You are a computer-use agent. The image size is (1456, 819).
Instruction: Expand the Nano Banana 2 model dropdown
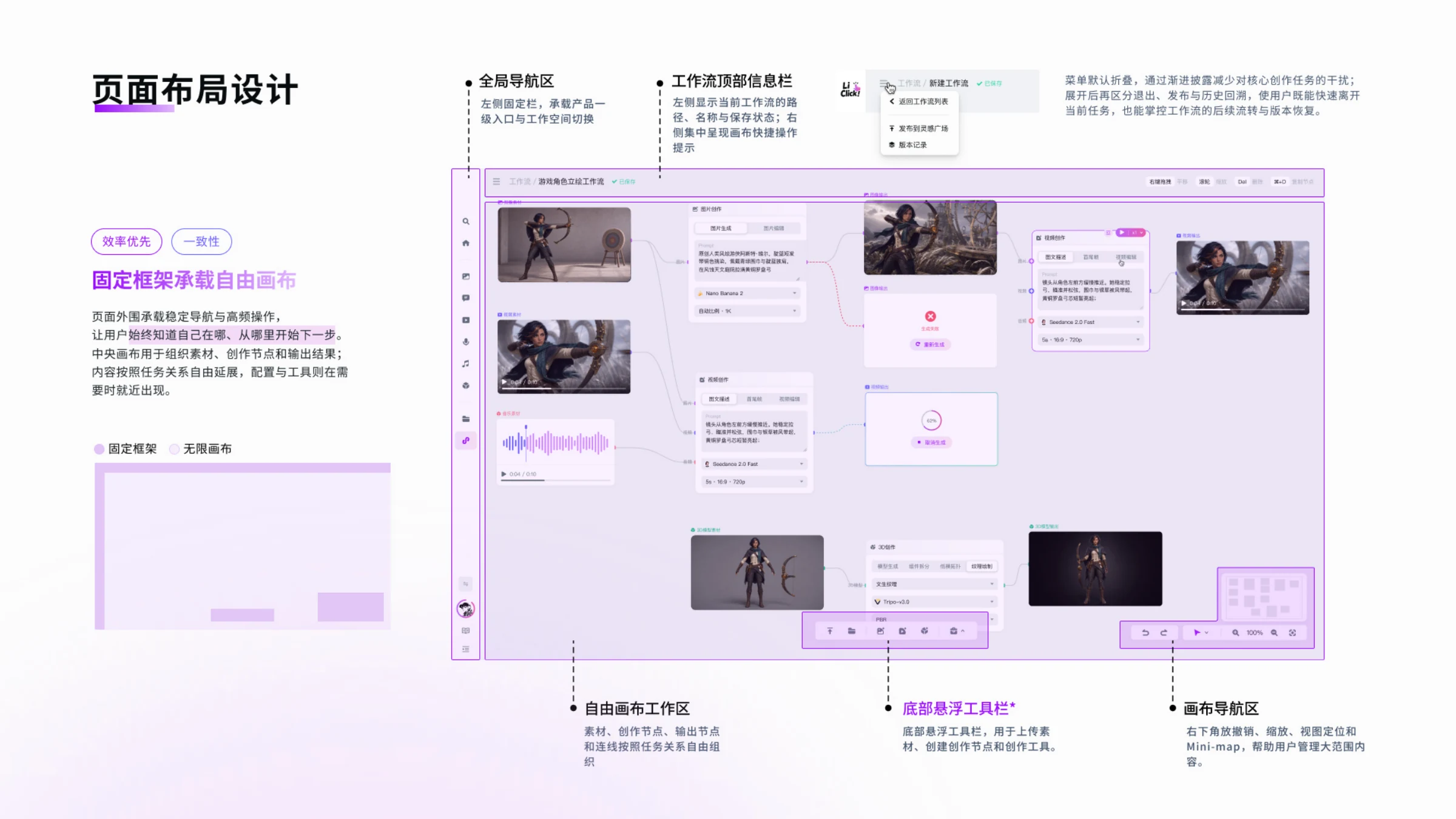[747, 293]
